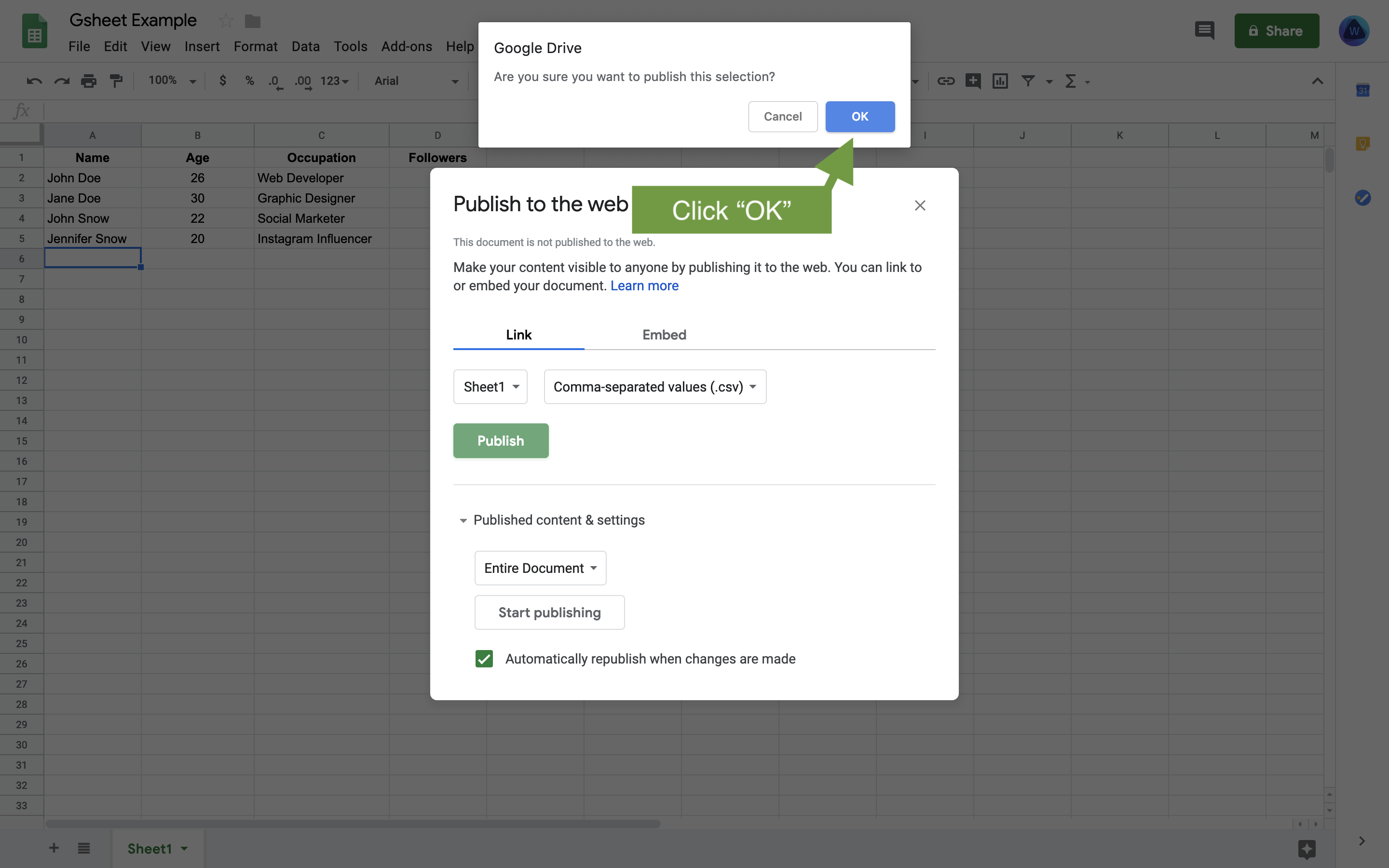Click the green Share button
This screenshot has height=868, width=1389.
(x=1277, y=31)
